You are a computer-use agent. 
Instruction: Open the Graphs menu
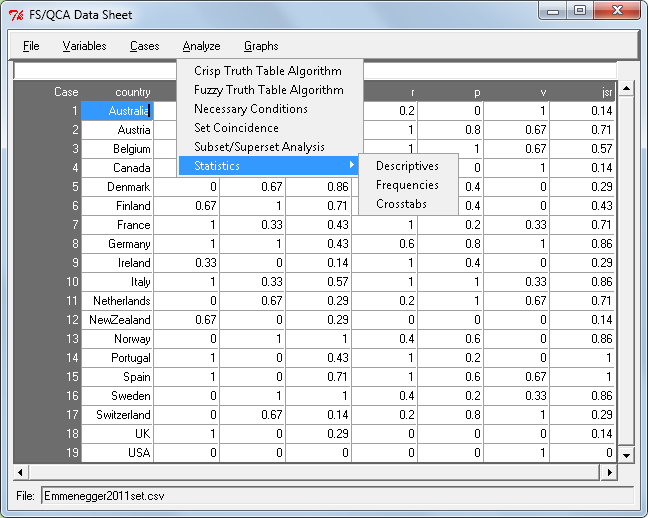pyautogui.click(x=261, y=46)
